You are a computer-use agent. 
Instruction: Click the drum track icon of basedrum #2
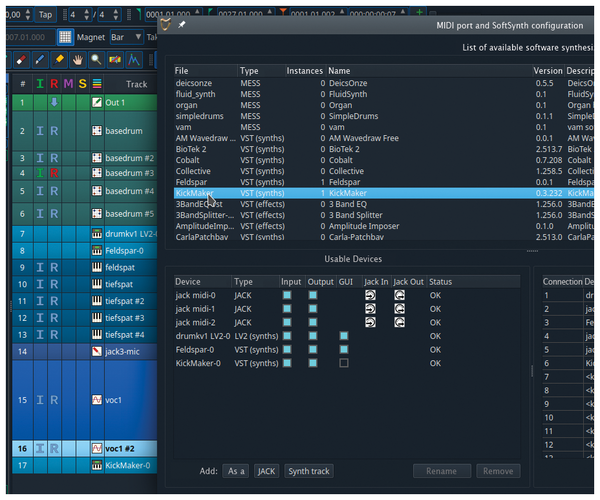coord(97,158)
